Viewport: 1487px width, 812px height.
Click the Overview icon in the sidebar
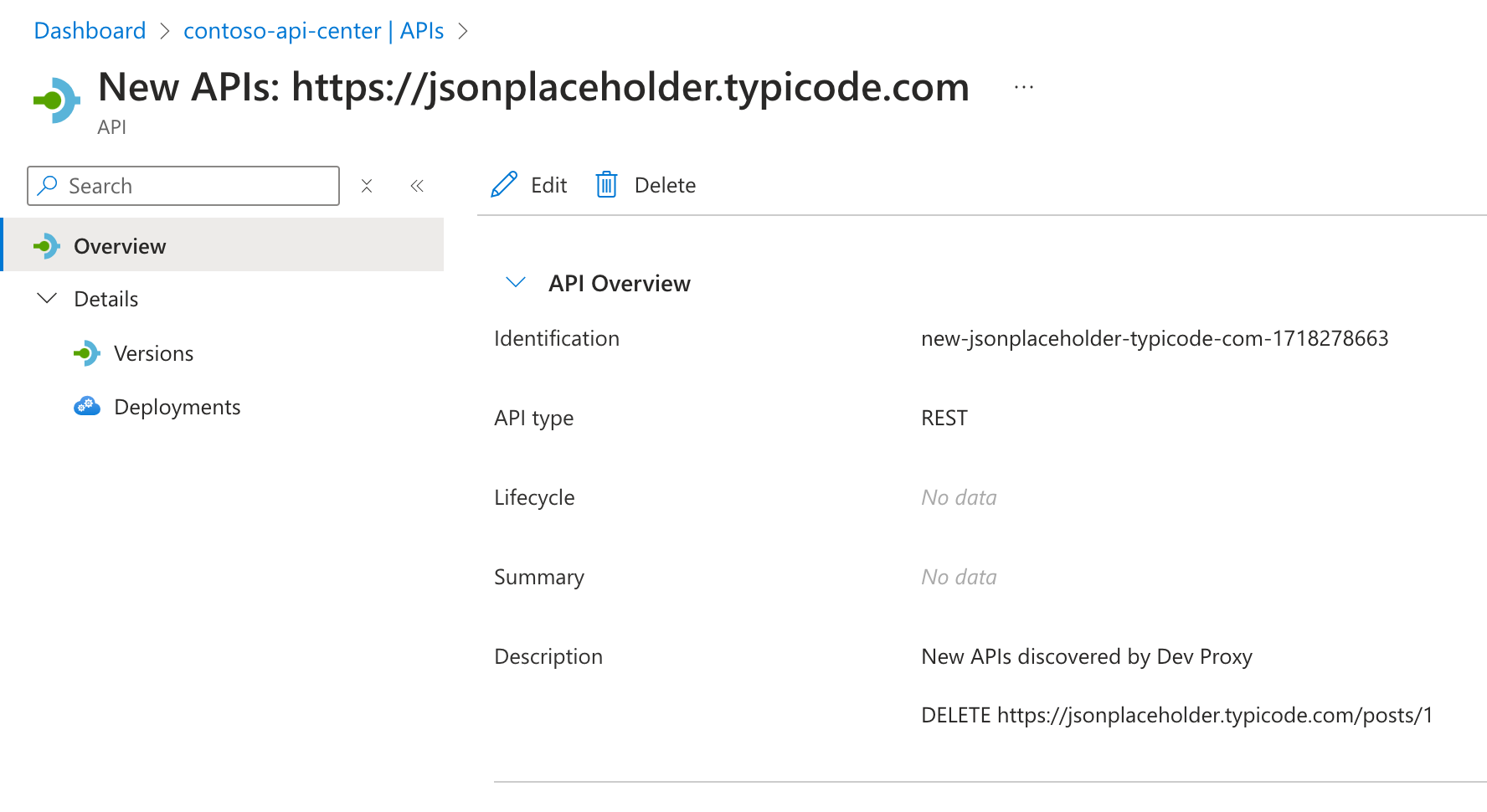[48, 245]
